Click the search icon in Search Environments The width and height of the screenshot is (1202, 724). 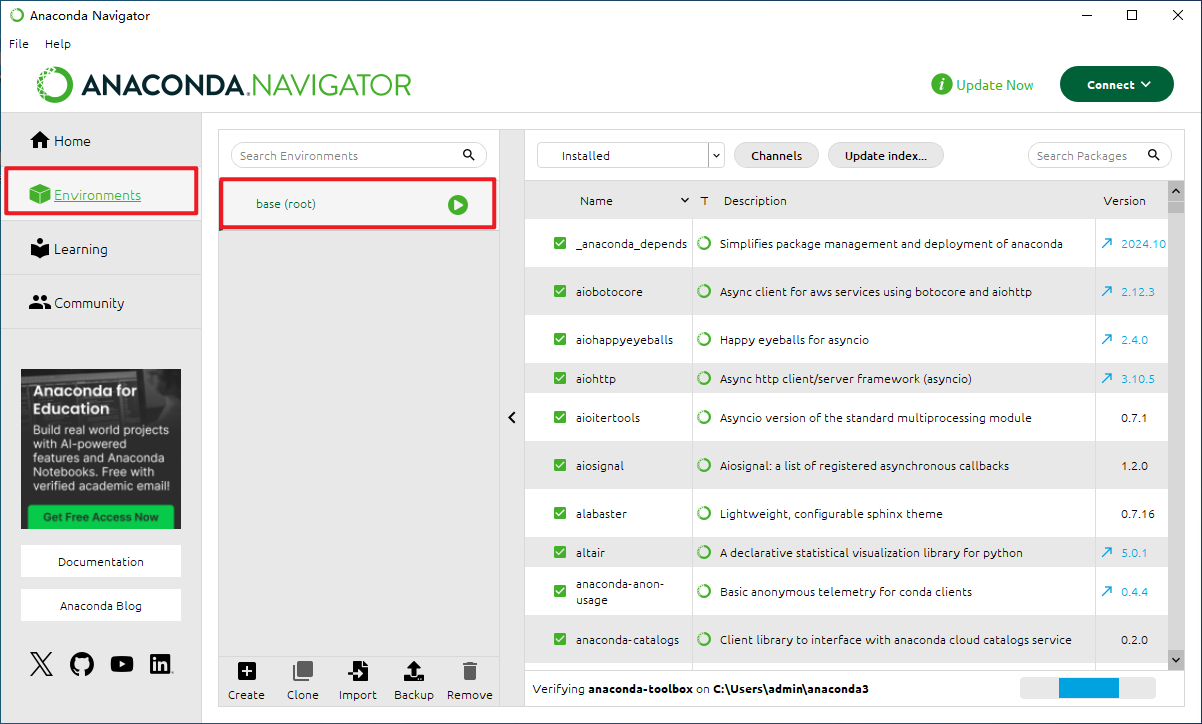pos(469,155)
